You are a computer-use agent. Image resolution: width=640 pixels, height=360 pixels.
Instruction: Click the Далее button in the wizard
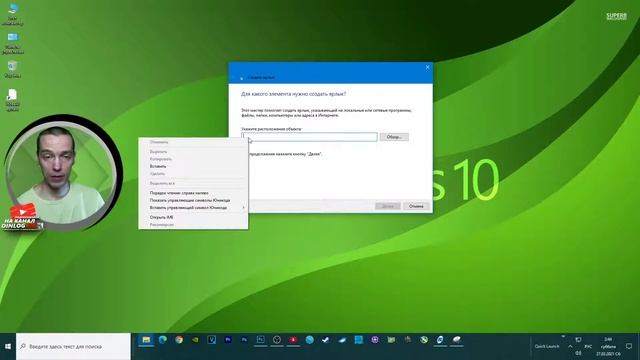tap(388, 206)
